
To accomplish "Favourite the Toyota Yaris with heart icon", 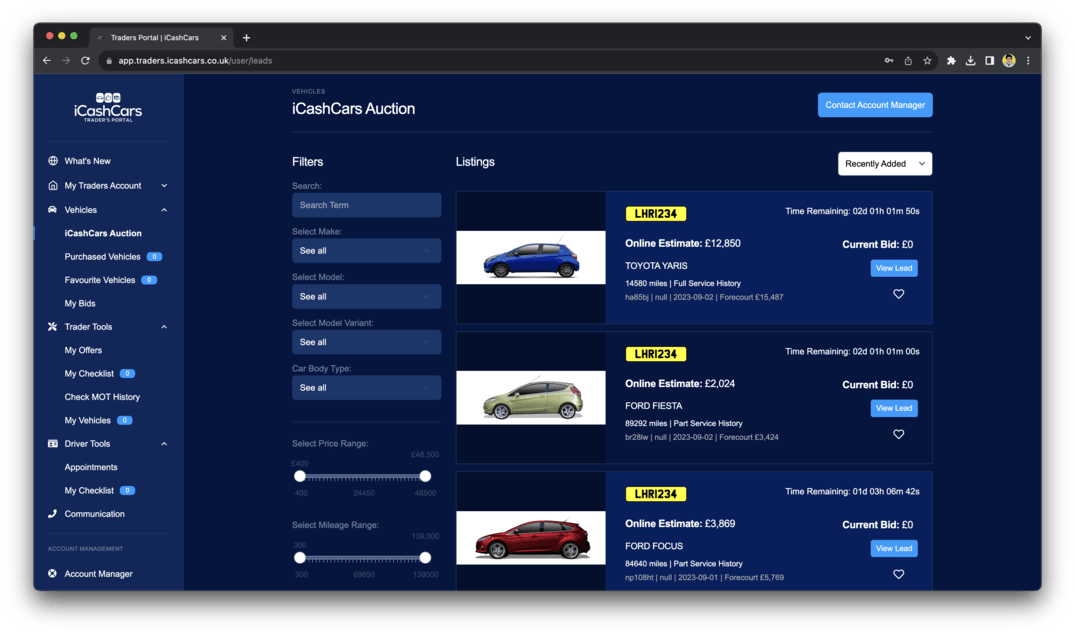I will [x=898, y=294].
